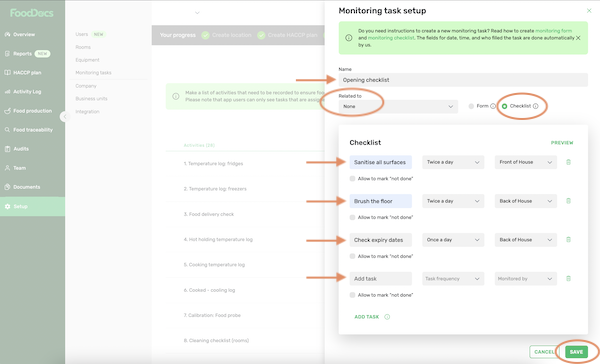Image resolution: width=600 pixels, height=364 pixels.
Task: Delete the empty Add task row
Action: pos(568,279)
